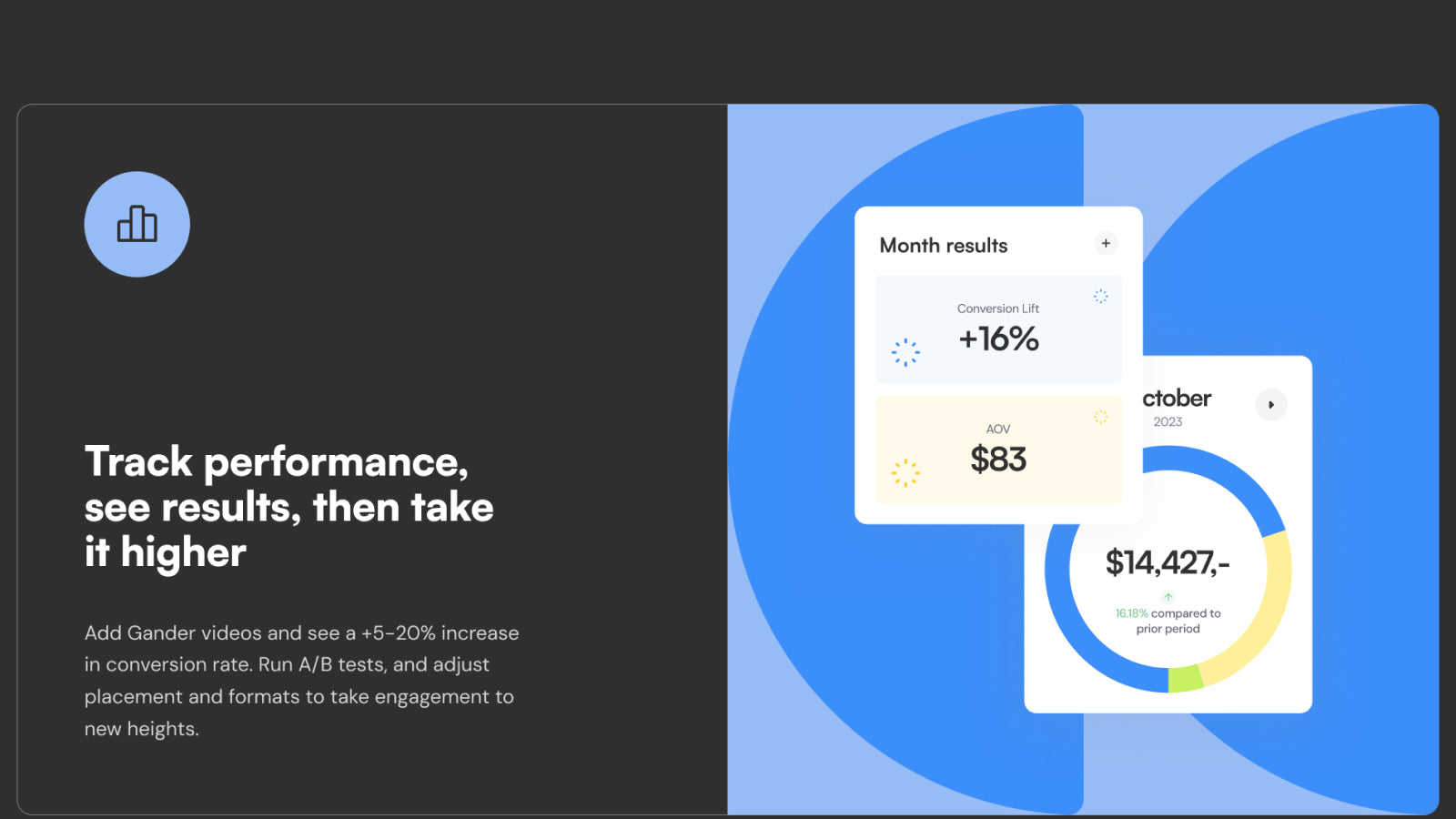Click the bar chart icon in the blue circle
Viewport: 1456px width, 819px height.
tap(136, 224)
